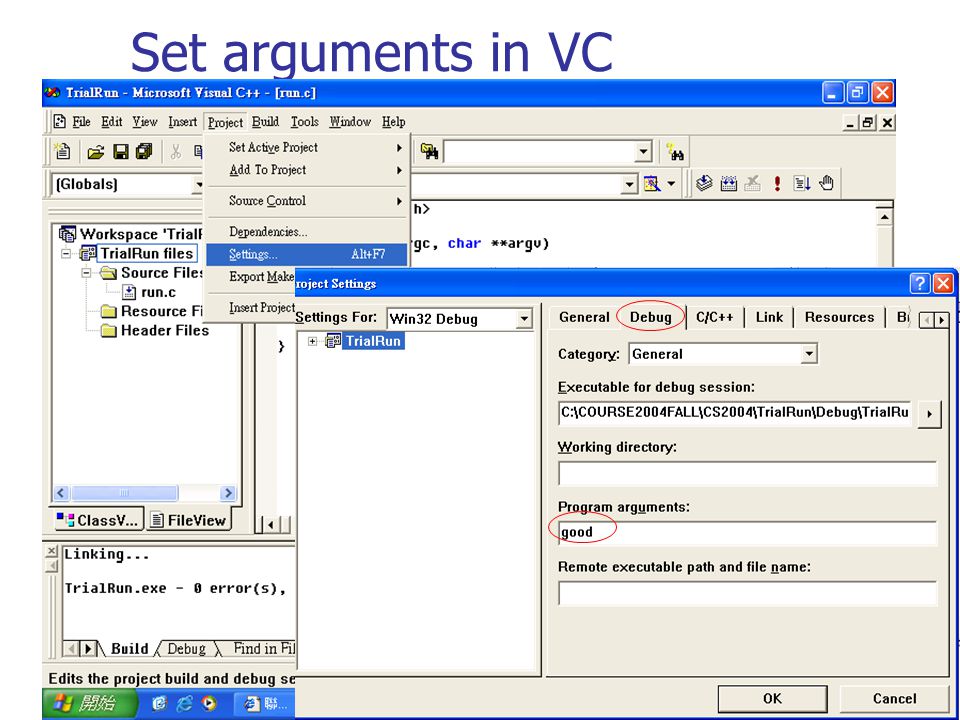Switch to the output window Debug tab

(x=186, y=648)
